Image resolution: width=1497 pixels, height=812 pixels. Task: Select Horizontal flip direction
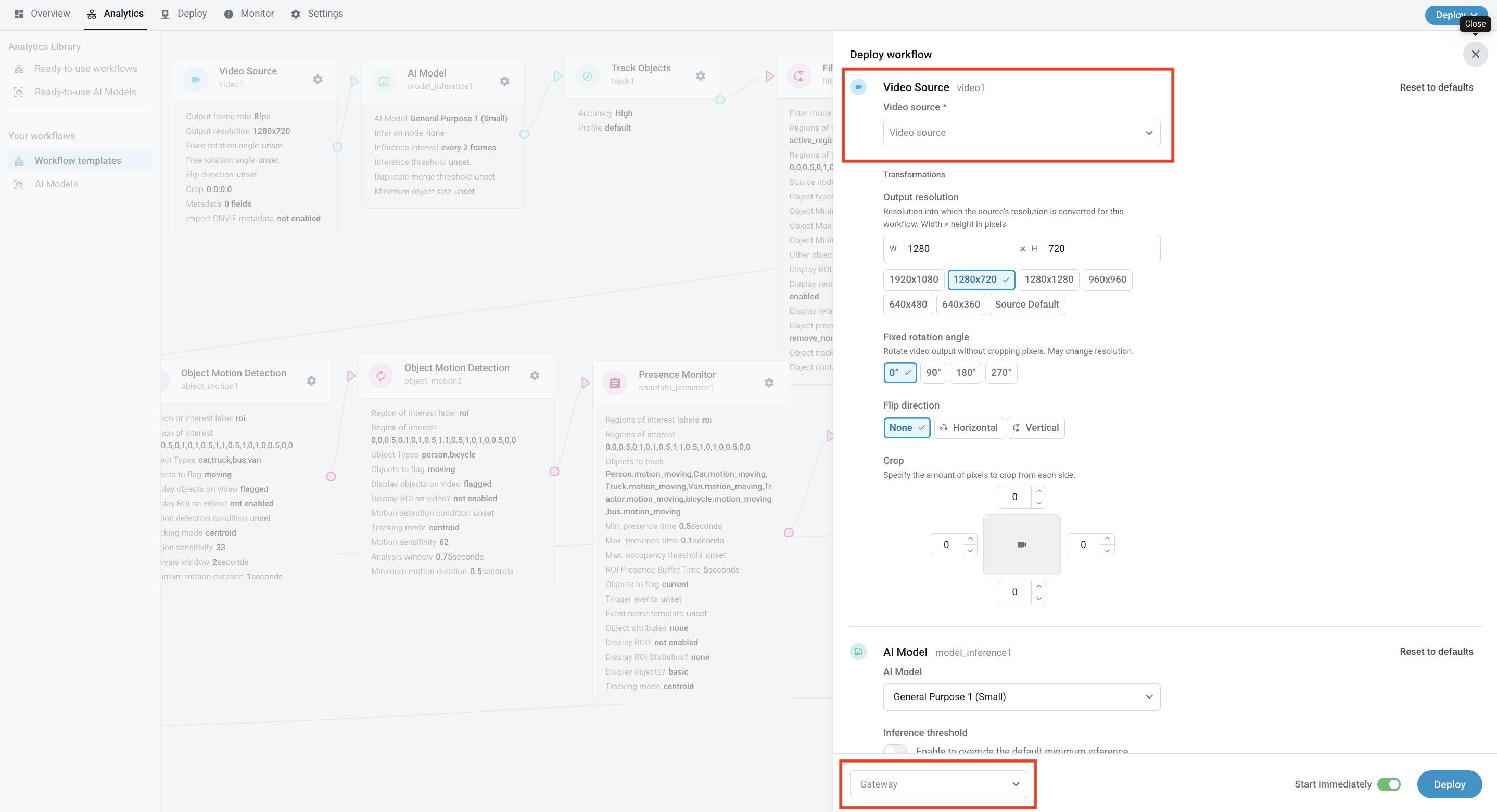969,428
